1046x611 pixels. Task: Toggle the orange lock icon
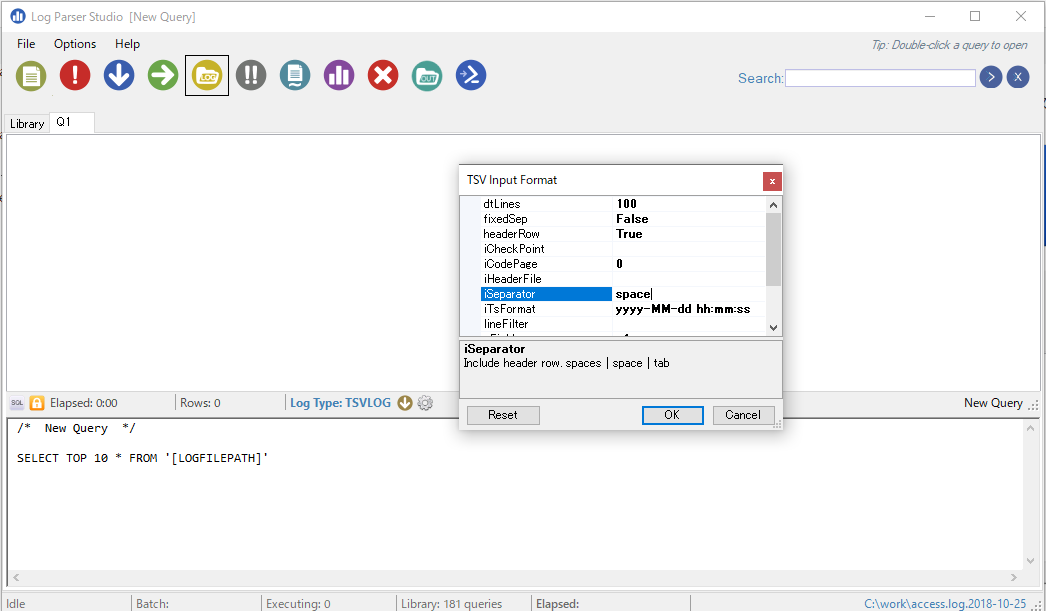pyautogui.click(x=37, y=403)
